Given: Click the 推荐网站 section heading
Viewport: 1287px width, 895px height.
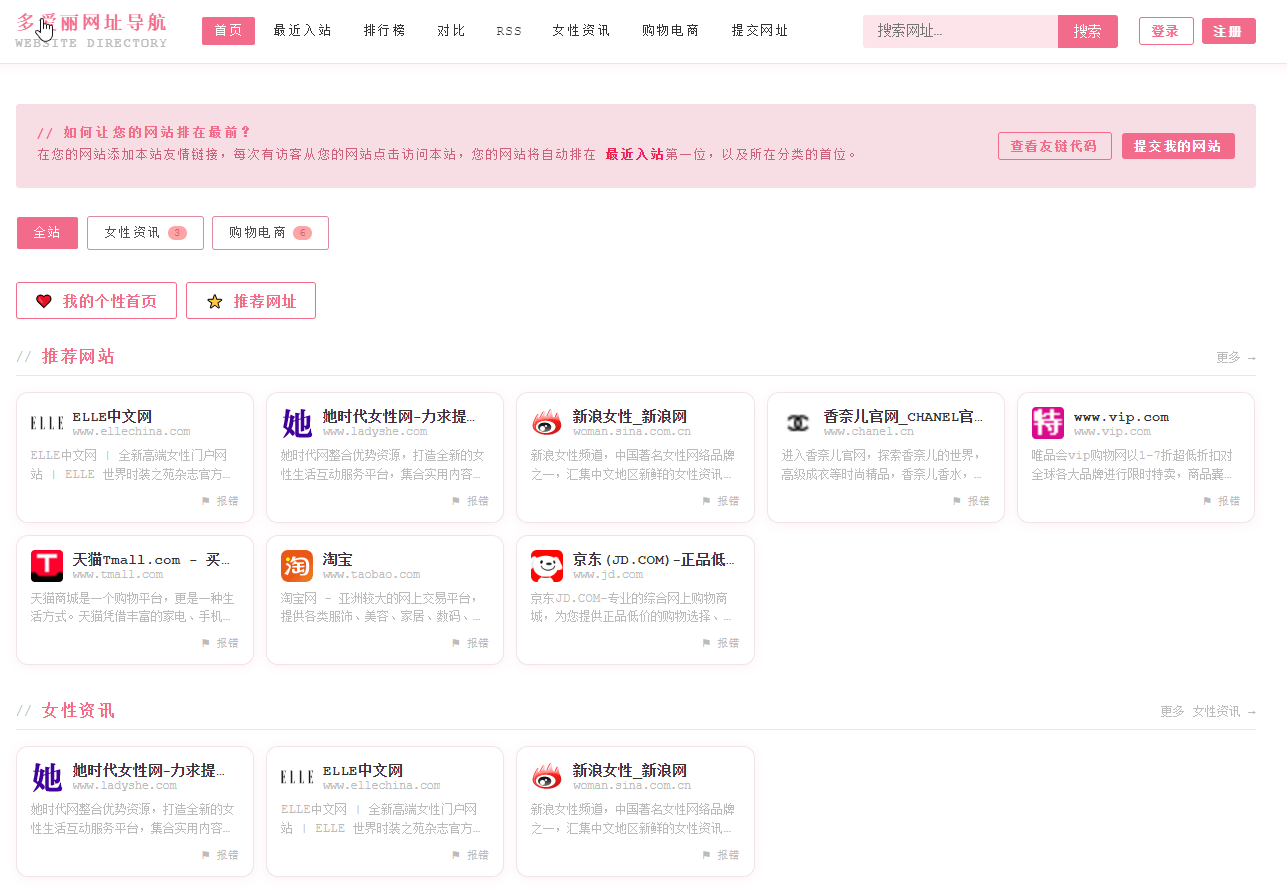Looking at the screenshot, I should pos(78,356).
